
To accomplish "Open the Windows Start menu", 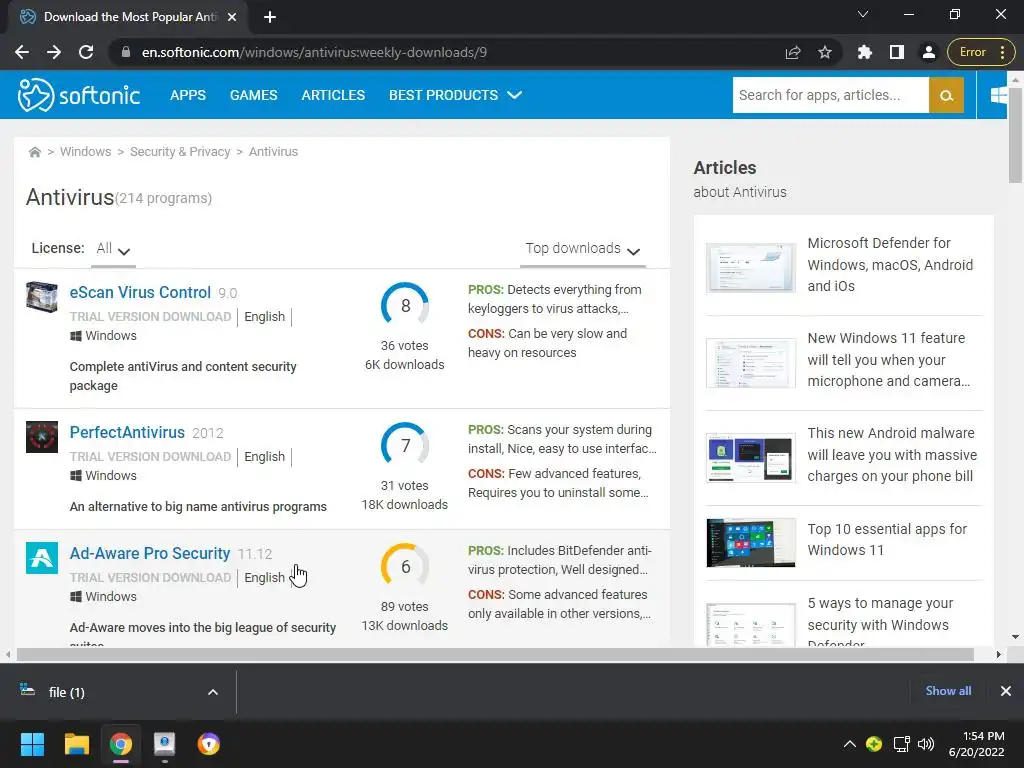I will tap(32, 744).
